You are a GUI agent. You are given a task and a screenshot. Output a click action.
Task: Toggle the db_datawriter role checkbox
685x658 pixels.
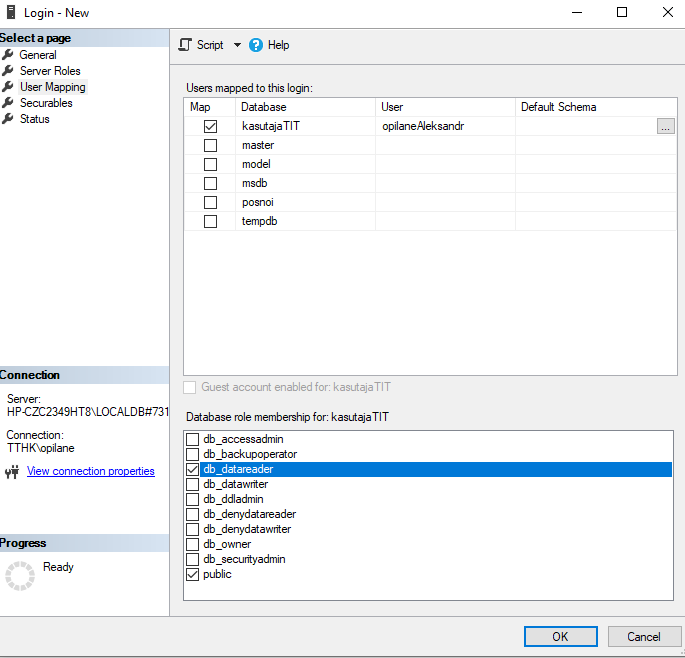192,485
